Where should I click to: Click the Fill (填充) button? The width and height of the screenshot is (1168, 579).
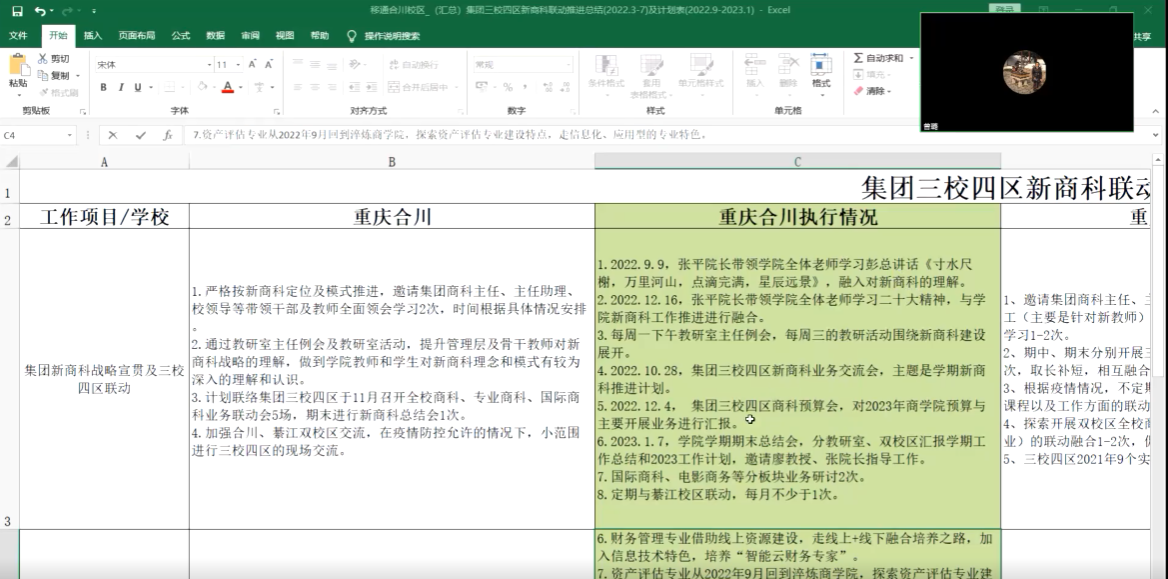[872, 75]
